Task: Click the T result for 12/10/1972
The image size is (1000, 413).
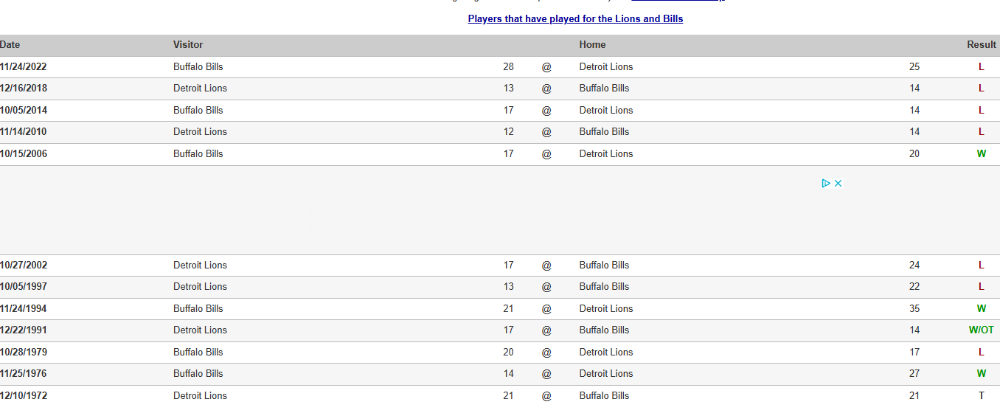Action: click(982, 396)
